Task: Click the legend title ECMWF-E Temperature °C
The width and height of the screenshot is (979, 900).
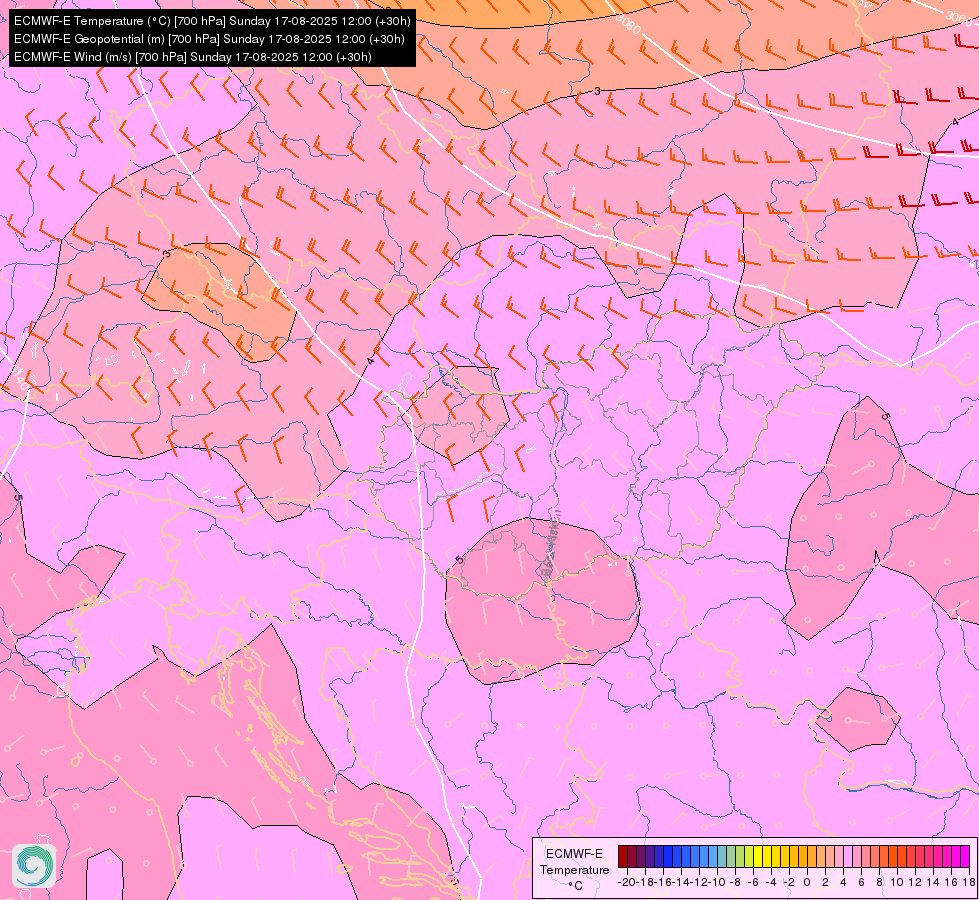Action: (574, 869)
